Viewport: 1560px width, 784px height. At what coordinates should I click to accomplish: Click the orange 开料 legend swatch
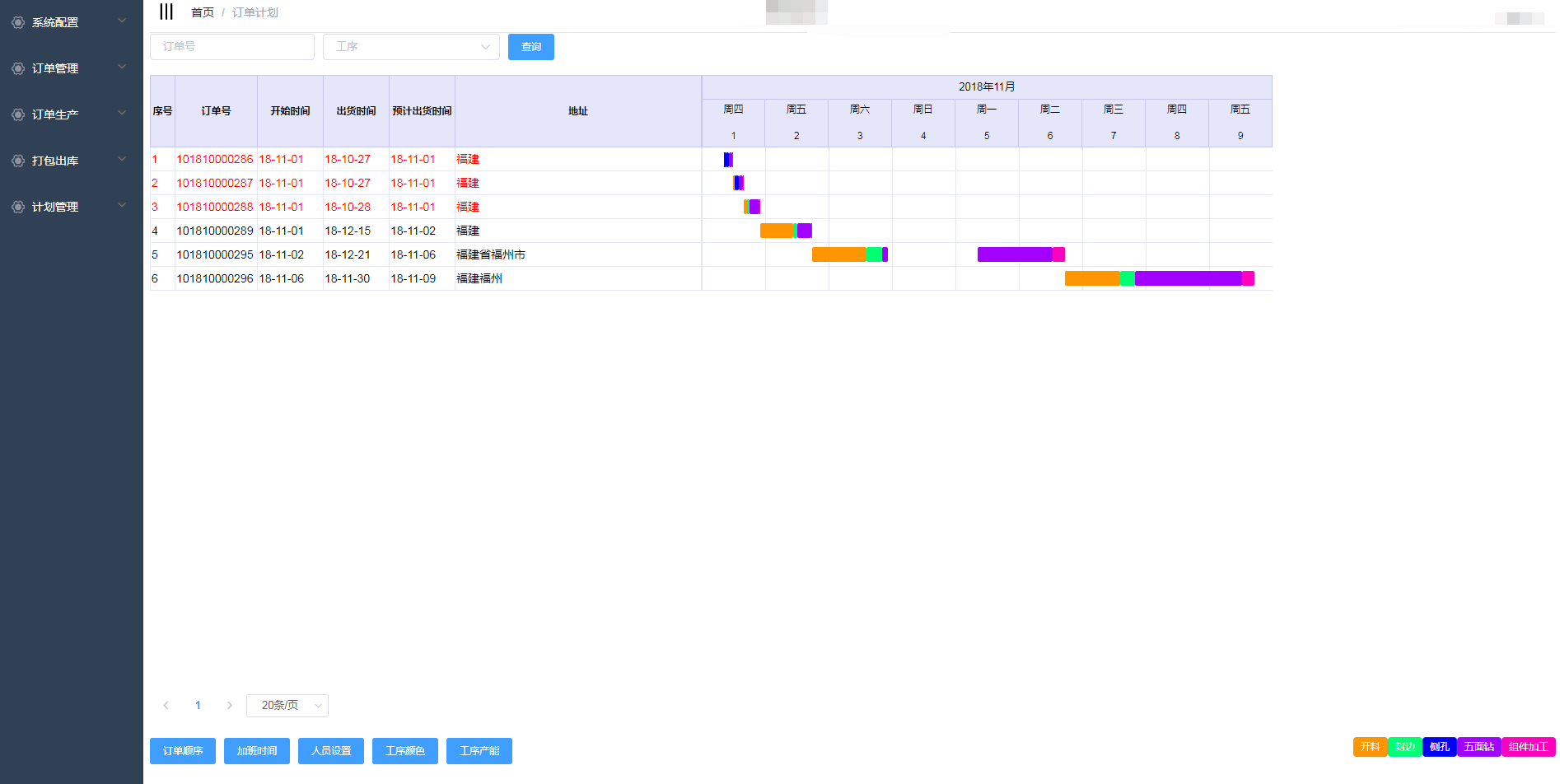click(1370, 747)
